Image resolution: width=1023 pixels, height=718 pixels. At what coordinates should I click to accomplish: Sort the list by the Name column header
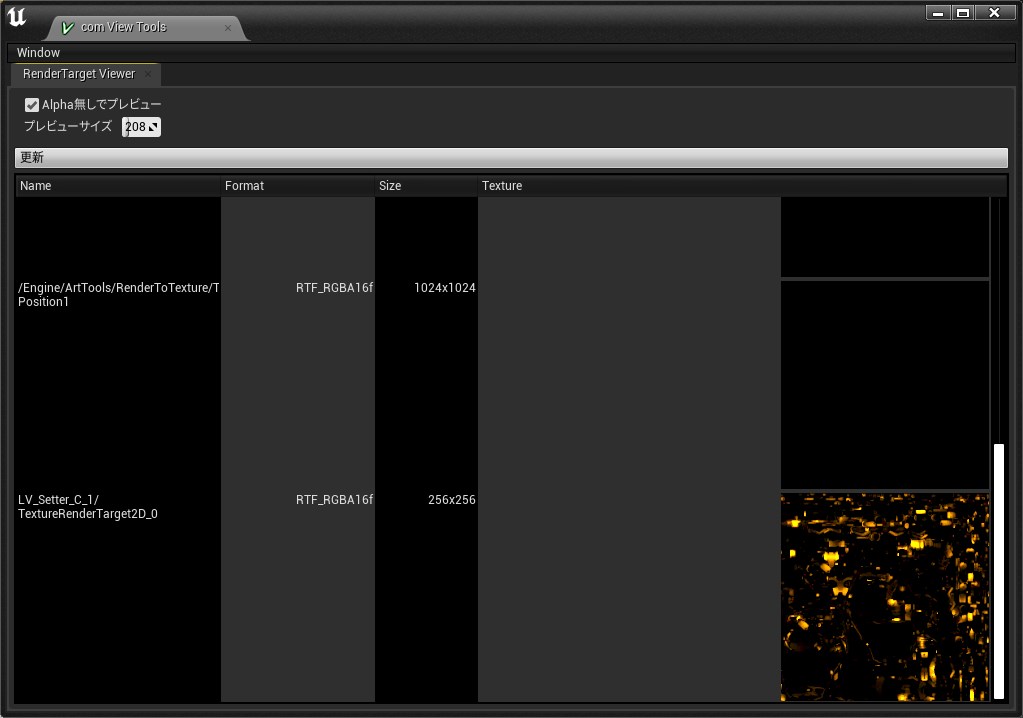click(118, 186)
